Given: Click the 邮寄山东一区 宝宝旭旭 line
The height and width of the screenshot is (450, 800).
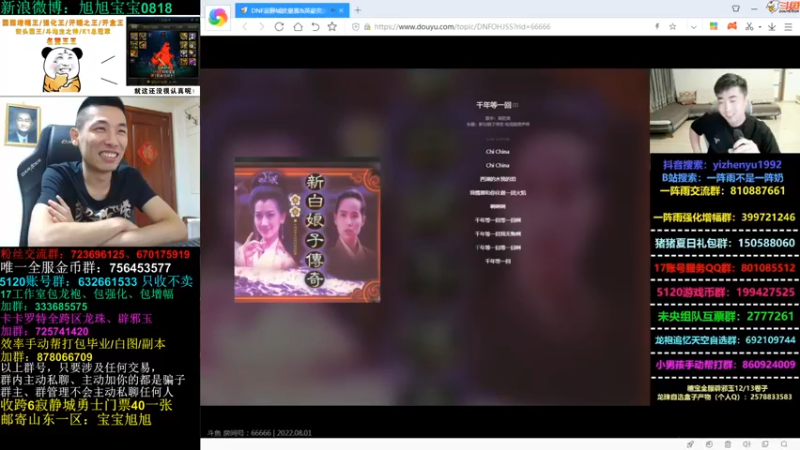Looking at the screenshot, I should coord(76,419).
